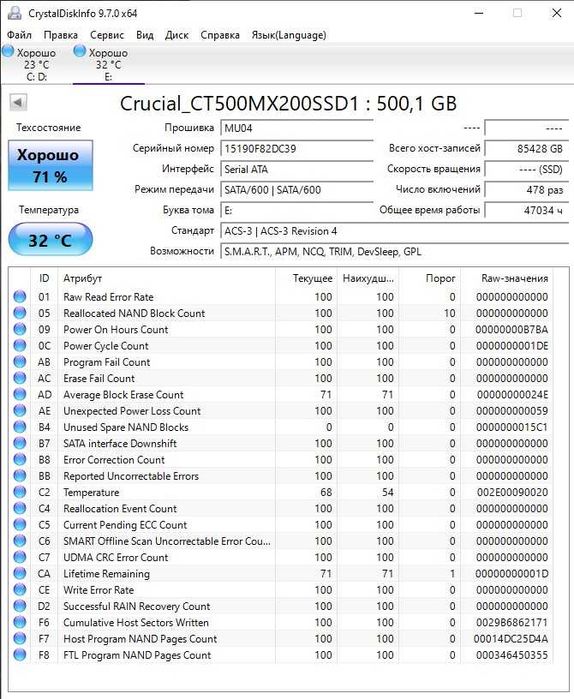574x699 pixels.
Task: Click status orb for Program Fail Count
Action: pos(20,362)
